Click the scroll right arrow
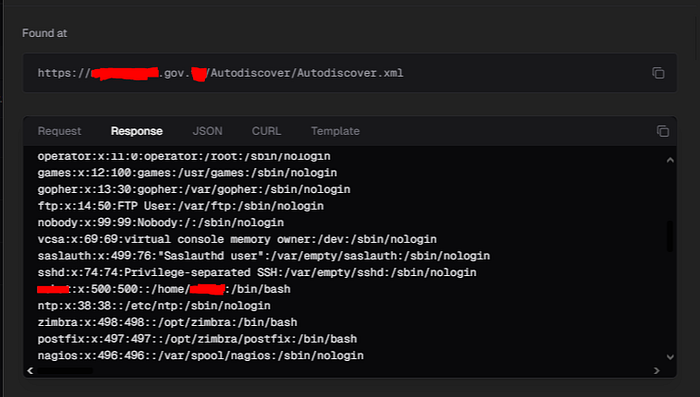Screen dimensions: 700x397 [656, 370]
